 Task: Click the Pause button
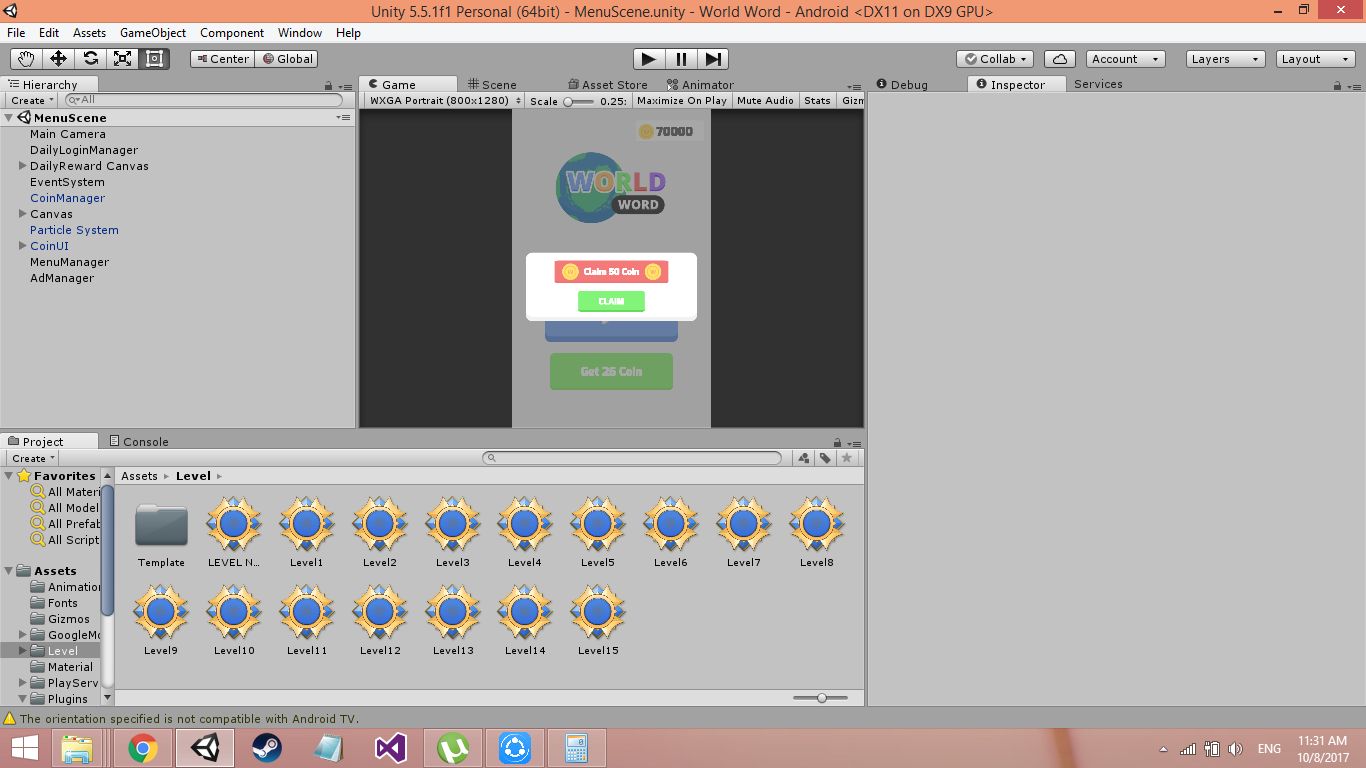(x=681, y=59)
